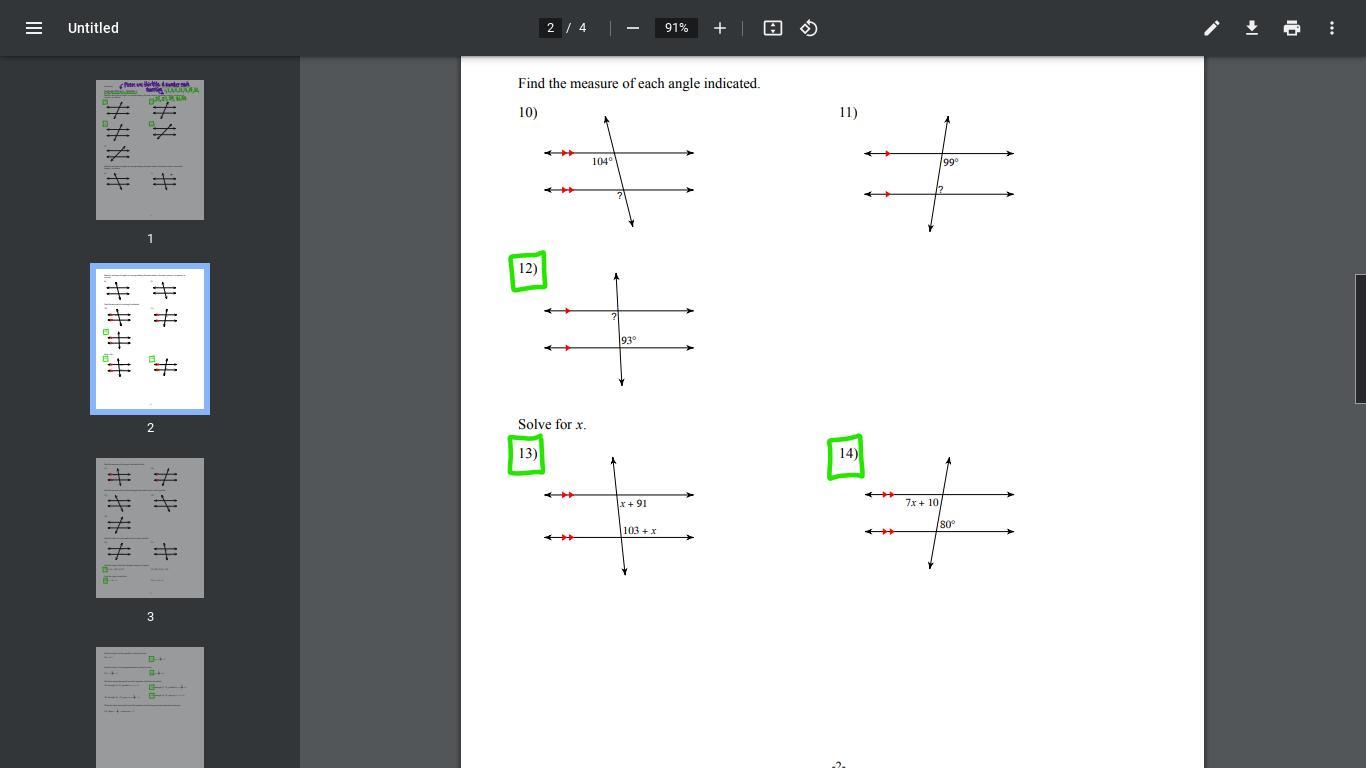Click problem number 12)
This screenshot has height=768, width=1366.
point(528,268)
